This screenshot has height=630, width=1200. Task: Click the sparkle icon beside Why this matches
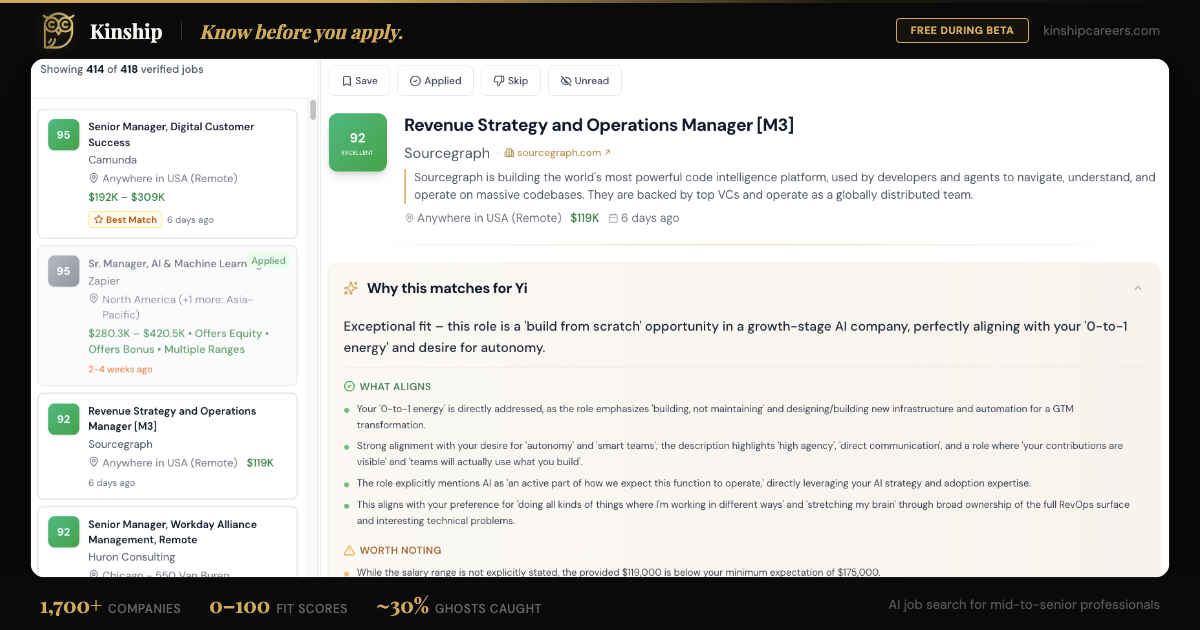tap(351, 288)
